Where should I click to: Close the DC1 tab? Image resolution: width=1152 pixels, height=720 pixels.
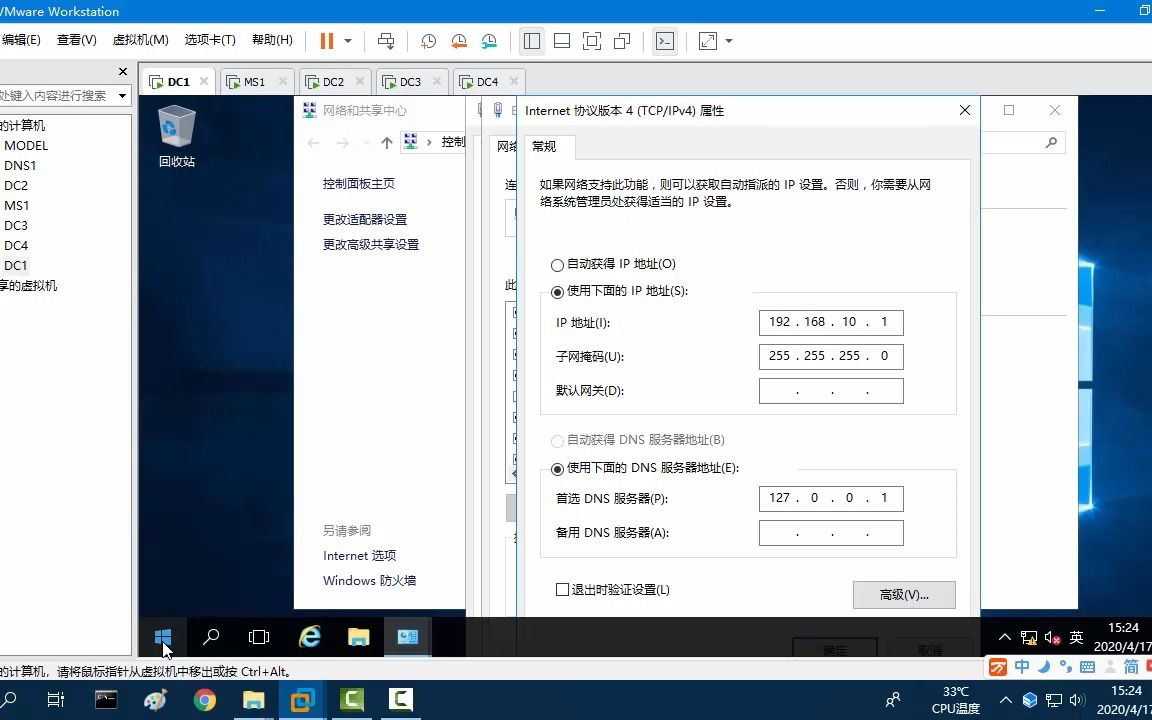(204, 81)
